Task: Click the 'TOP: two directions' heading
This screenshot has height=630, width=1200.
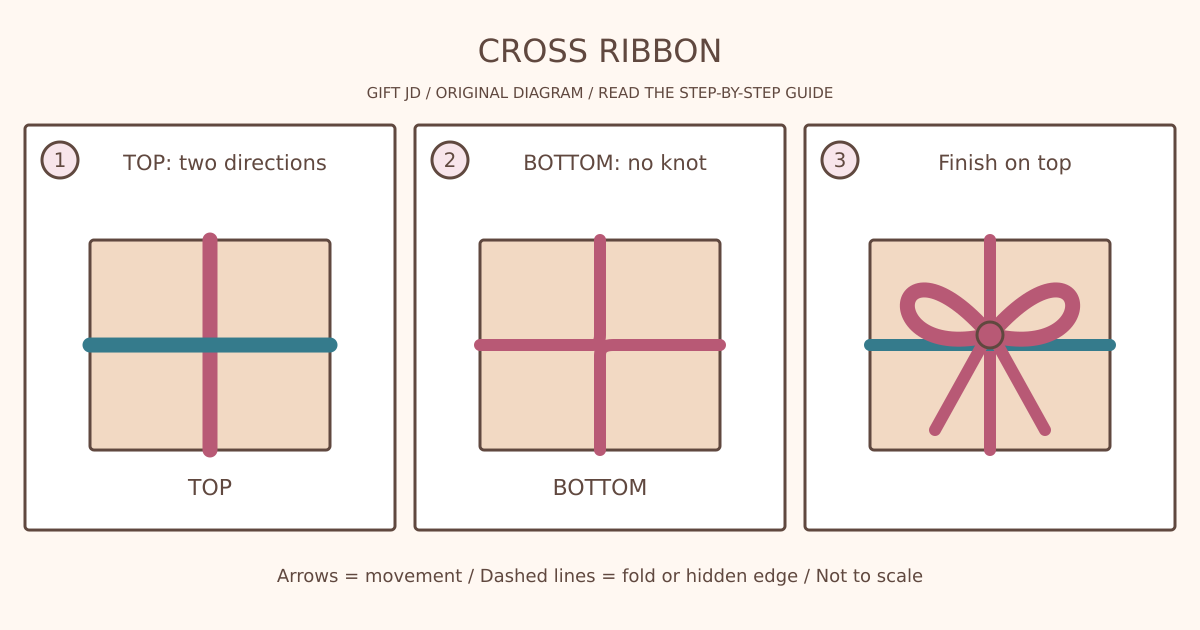Action: point(225,163)
